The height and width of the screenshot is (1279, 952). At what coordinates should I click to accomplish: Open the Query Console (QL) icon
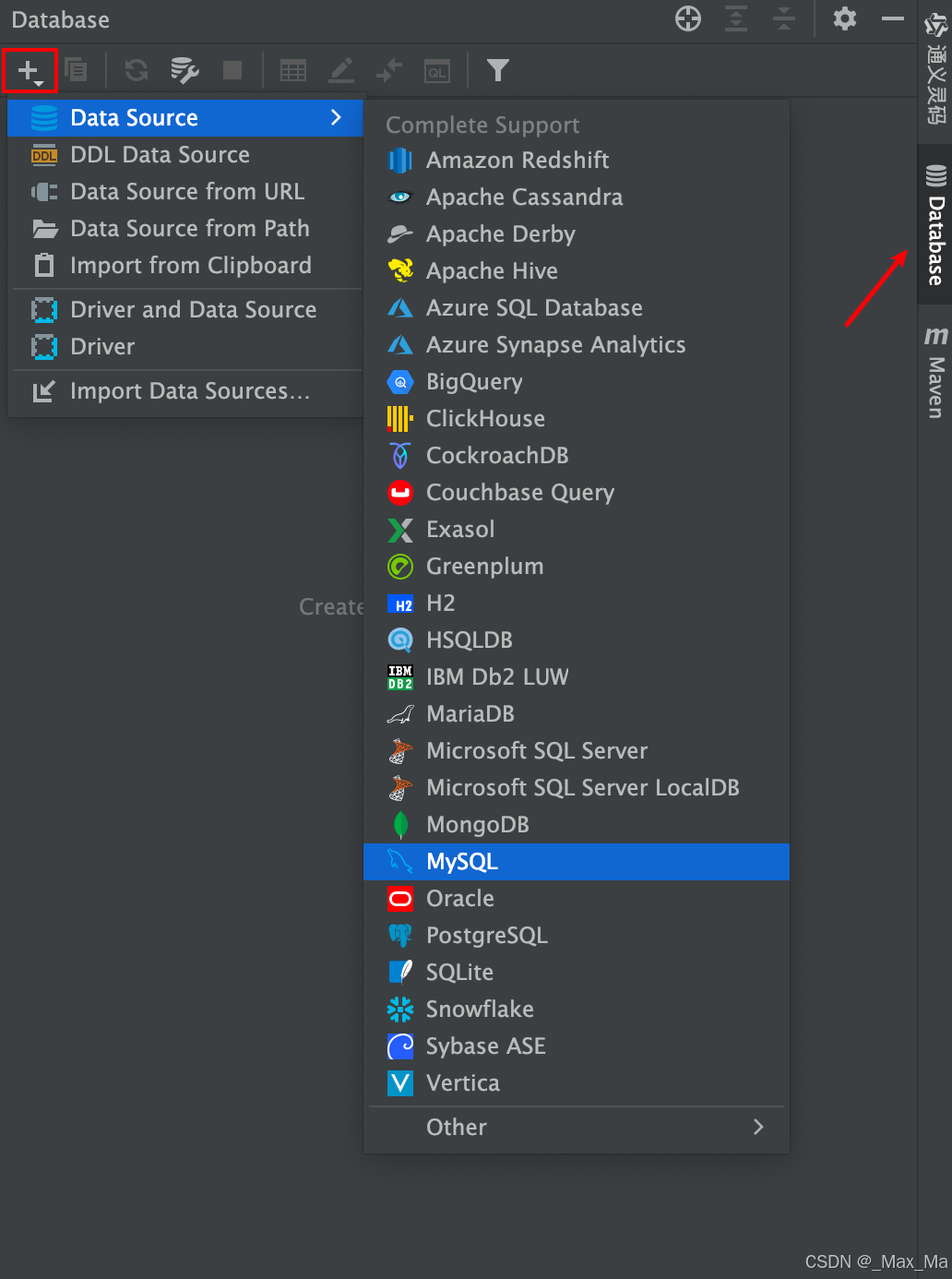tap(437, 71)
